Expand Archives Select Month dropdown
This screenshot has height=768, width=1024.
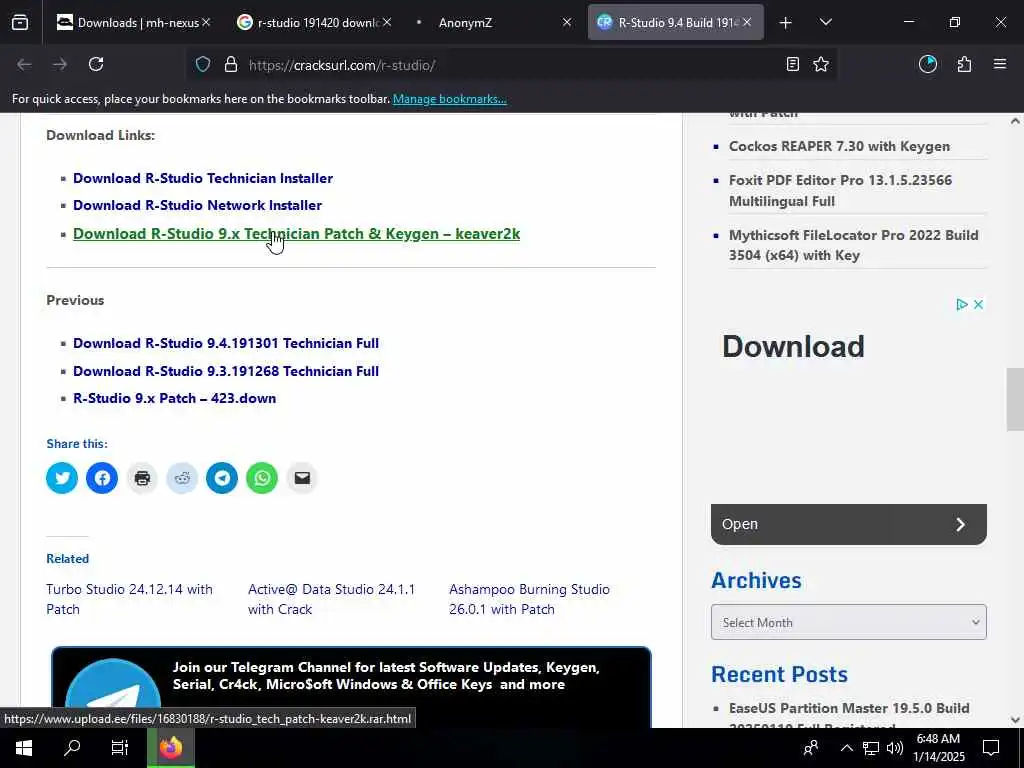pyautogui.click(x=848, y=622)
